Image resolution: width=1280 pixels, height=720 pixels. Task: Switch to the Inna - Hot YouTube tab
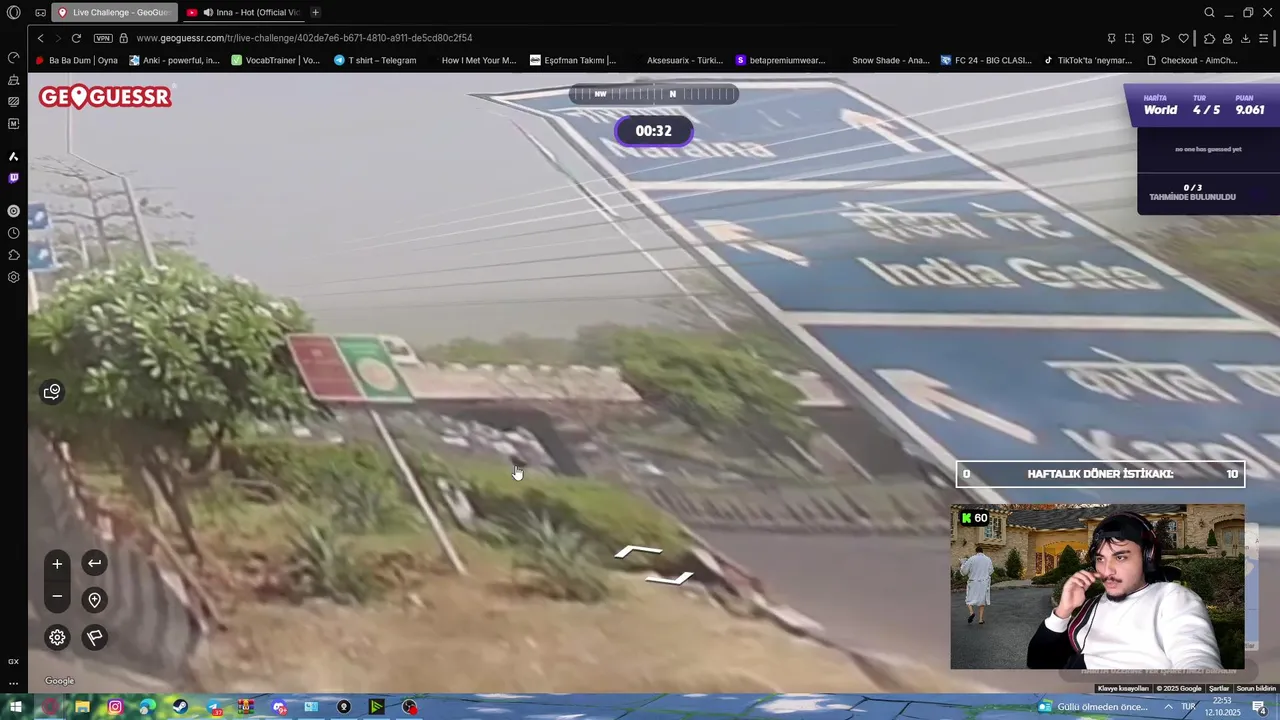(243, 12)
